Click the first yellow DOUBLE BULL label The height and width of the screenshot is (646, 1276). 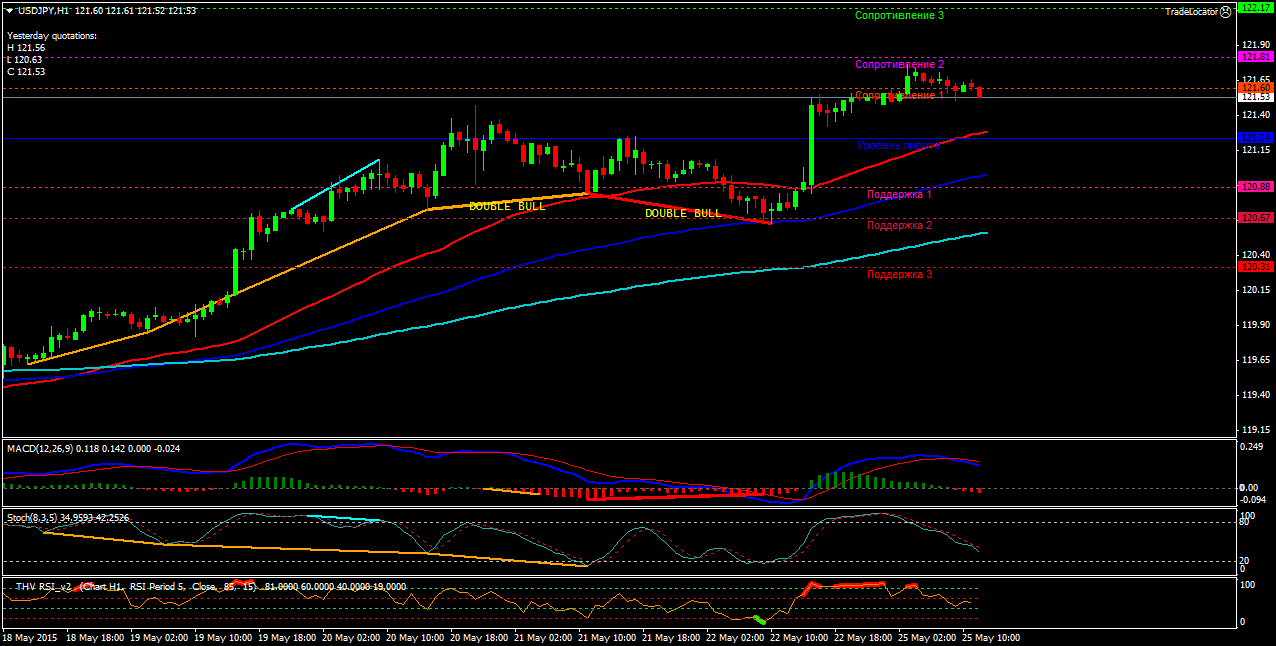(507, 206)
